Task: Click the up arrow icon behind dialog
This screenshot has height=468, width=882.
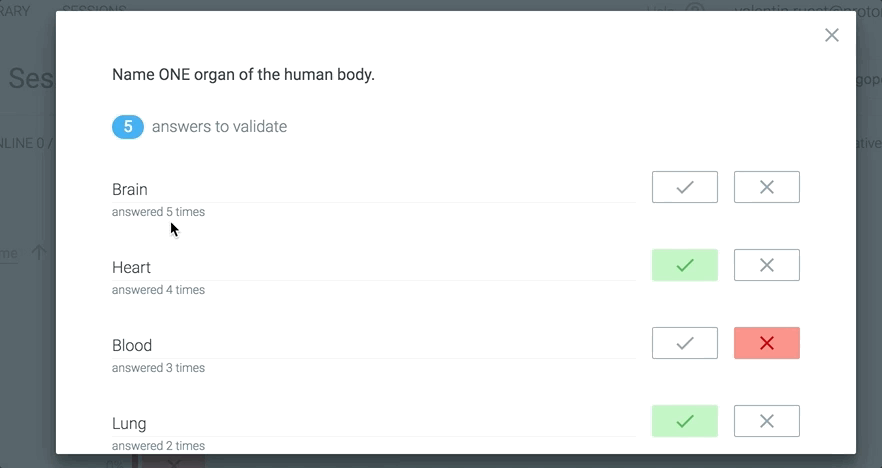Action: pyautogui.click(x=39, y=253)
